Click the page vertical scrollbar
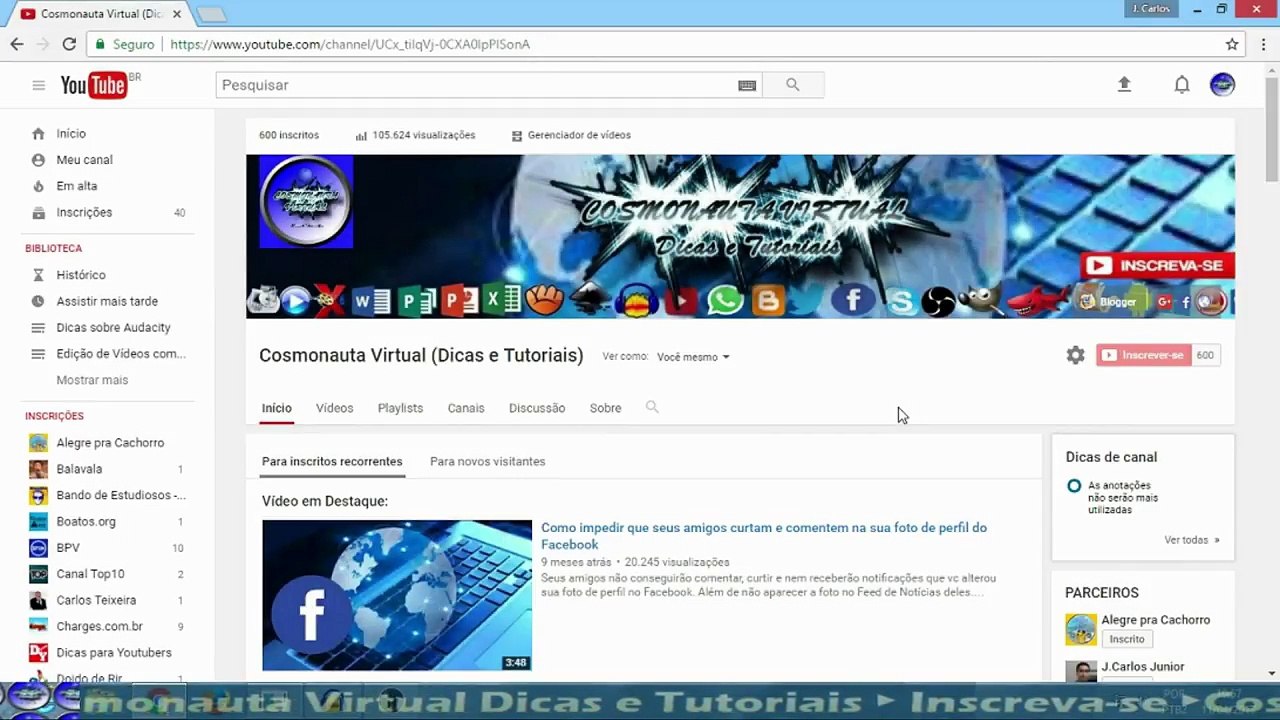The width and height of the screenshot is (1280, 720). 1271,130
